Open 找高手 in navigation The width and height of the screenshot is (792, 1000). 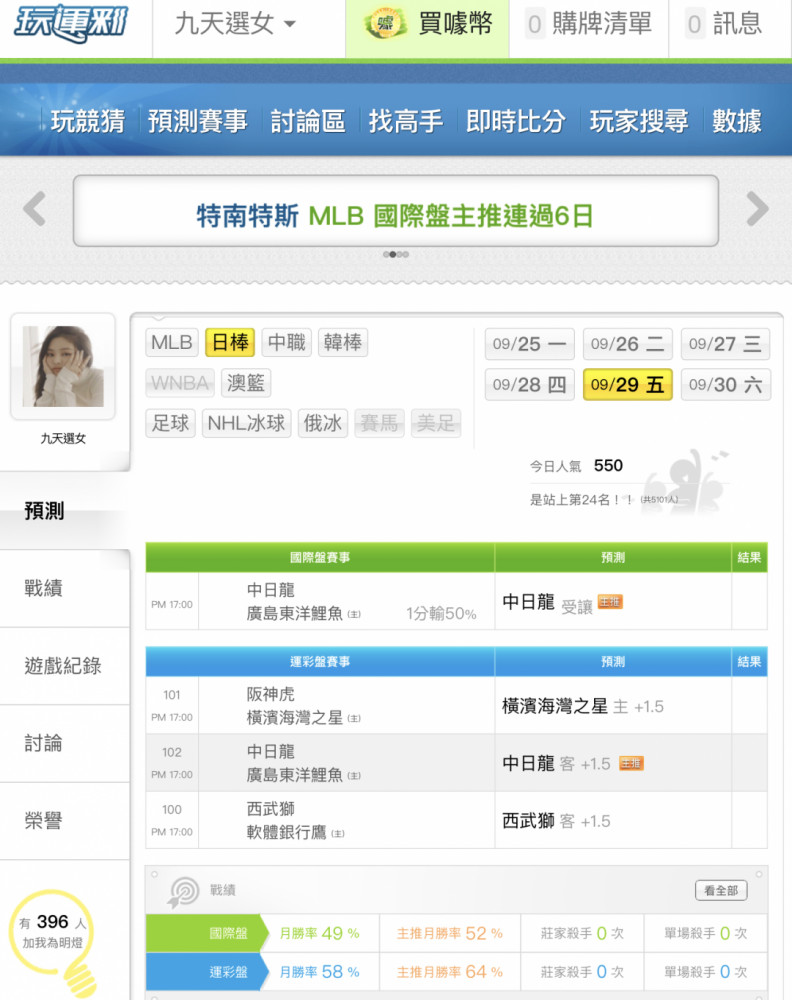[406, 121]
